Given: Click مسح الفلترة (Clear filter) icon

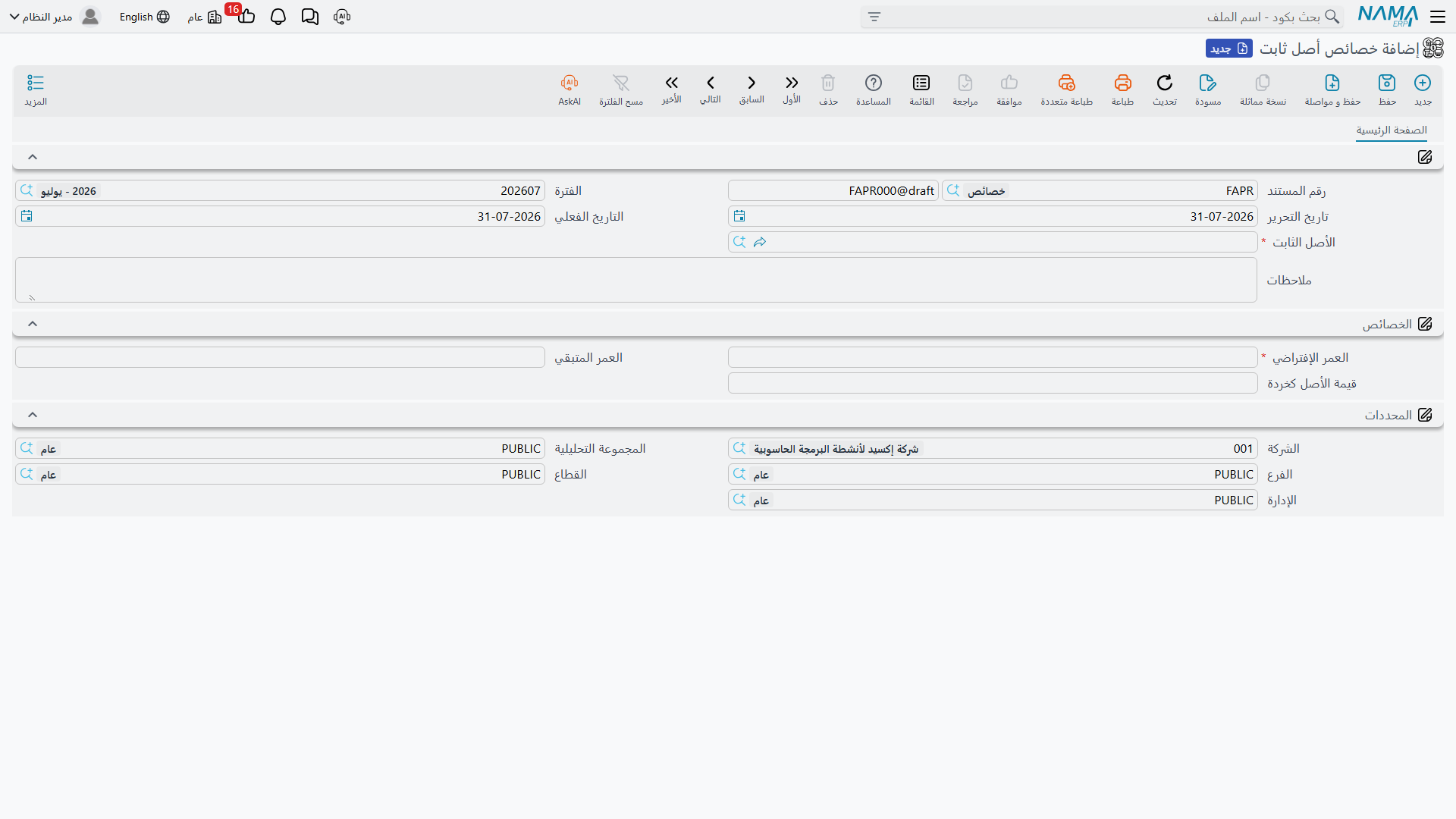Looking at the screenshot, I should coord(621,83).
